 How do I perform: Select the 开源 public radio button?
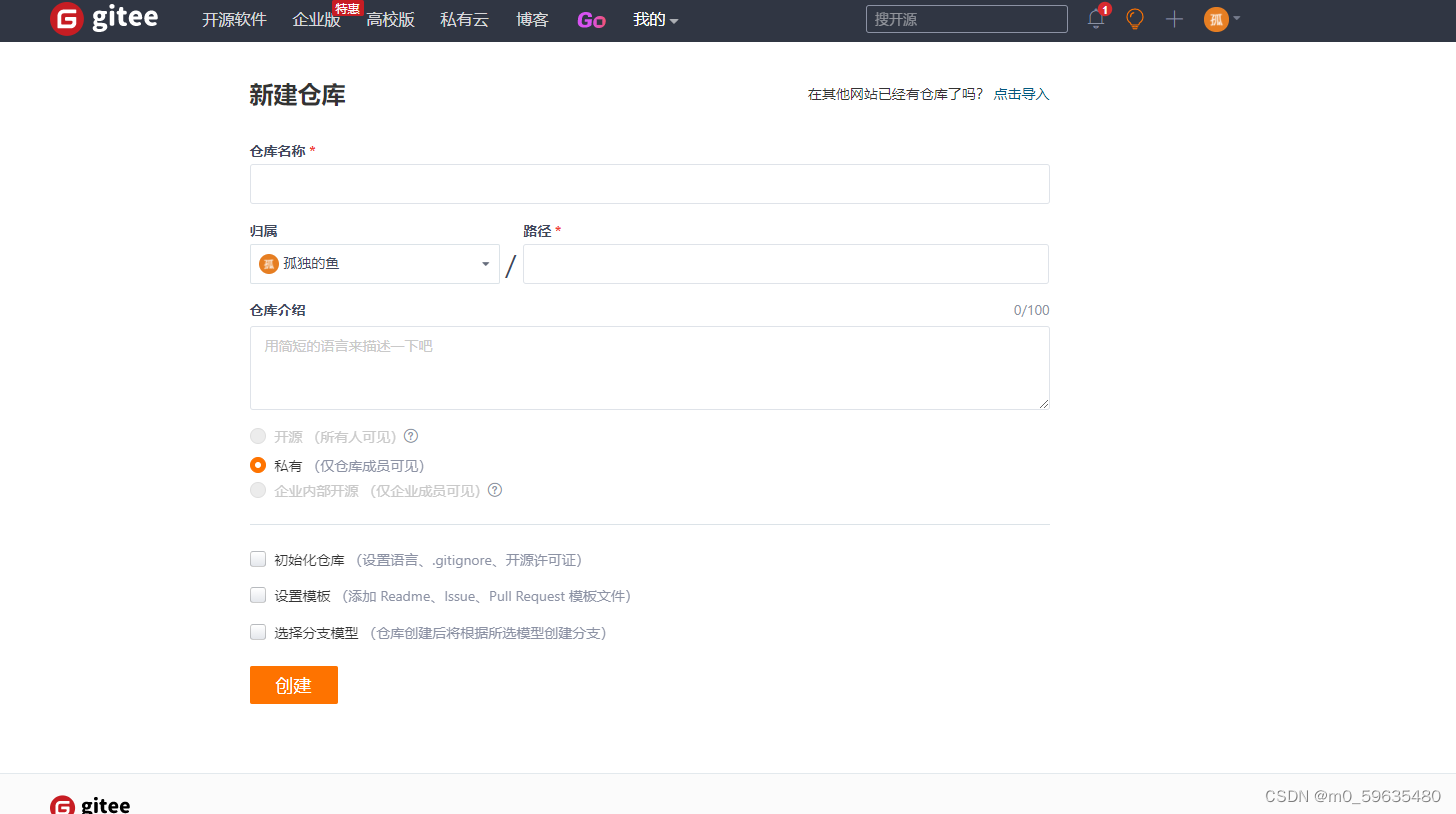pos(258,436)
